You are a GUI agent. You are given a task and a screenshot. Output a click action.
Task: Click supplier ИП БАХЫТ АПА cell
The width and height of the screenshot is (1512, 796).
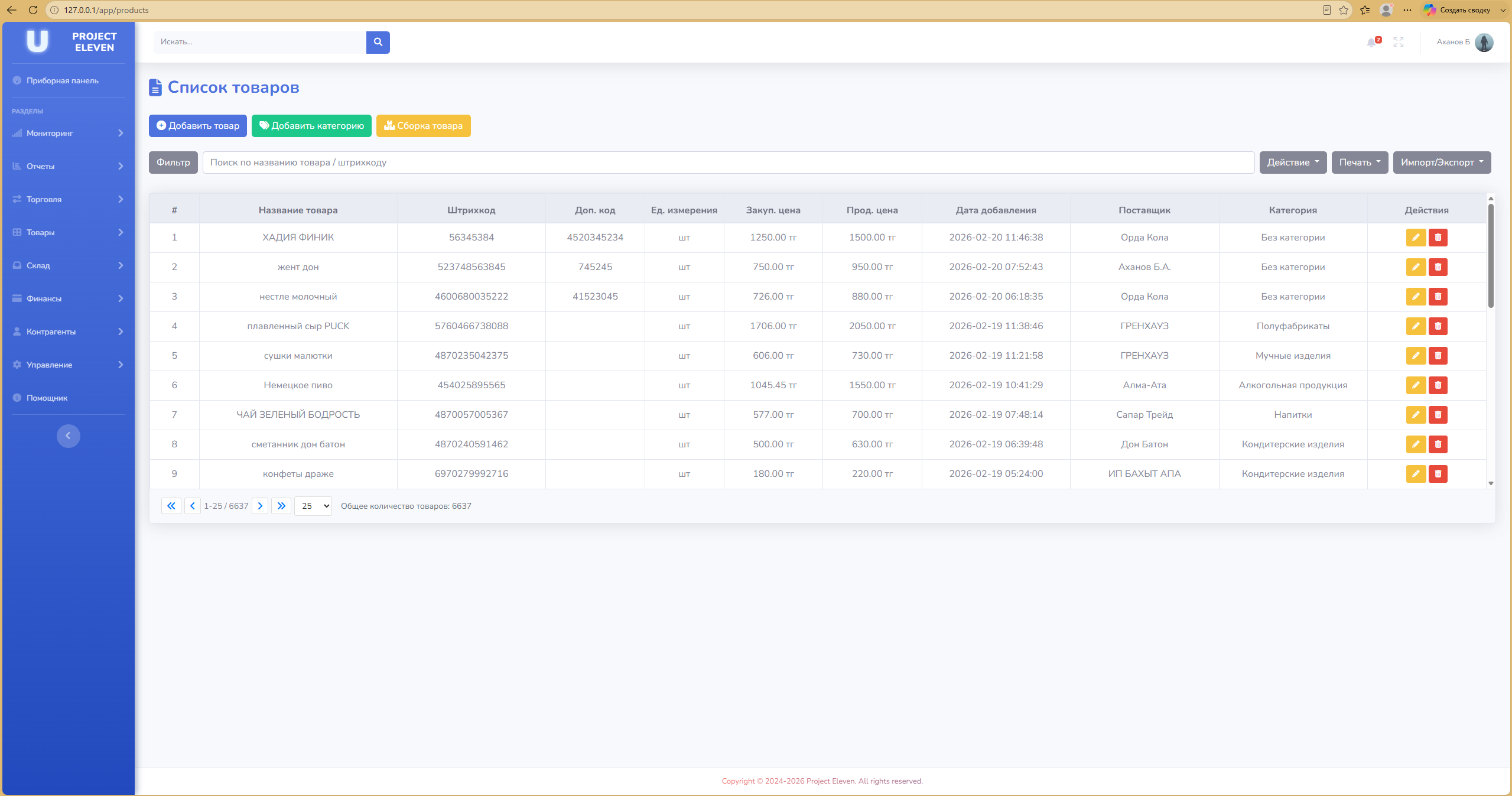[1144, 474]
